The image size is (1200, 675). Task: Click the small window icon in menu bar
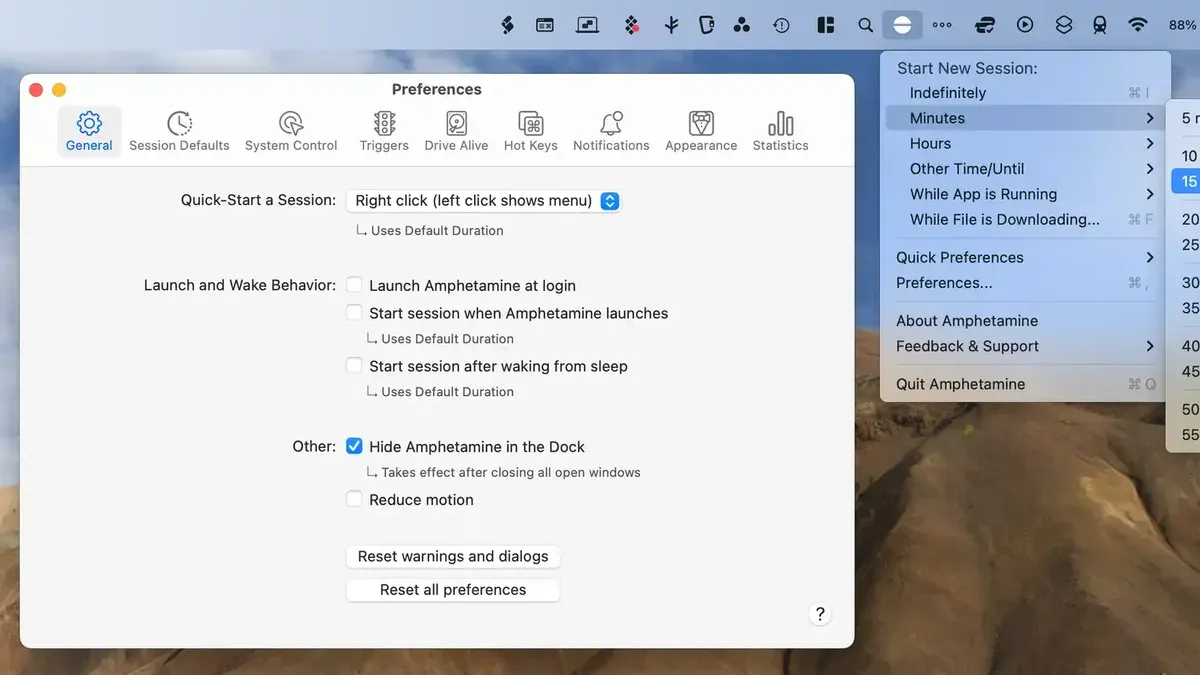545,25
